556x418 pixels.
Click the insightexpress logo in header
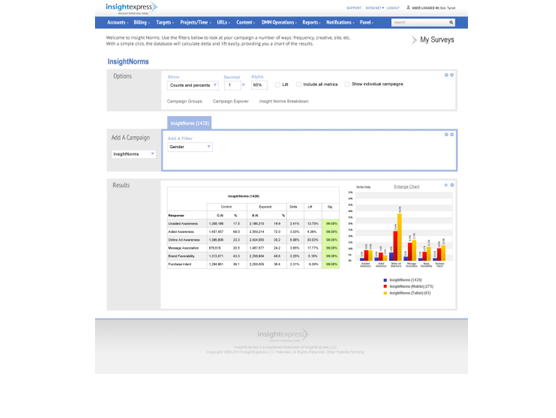click(x=131, y=8)
